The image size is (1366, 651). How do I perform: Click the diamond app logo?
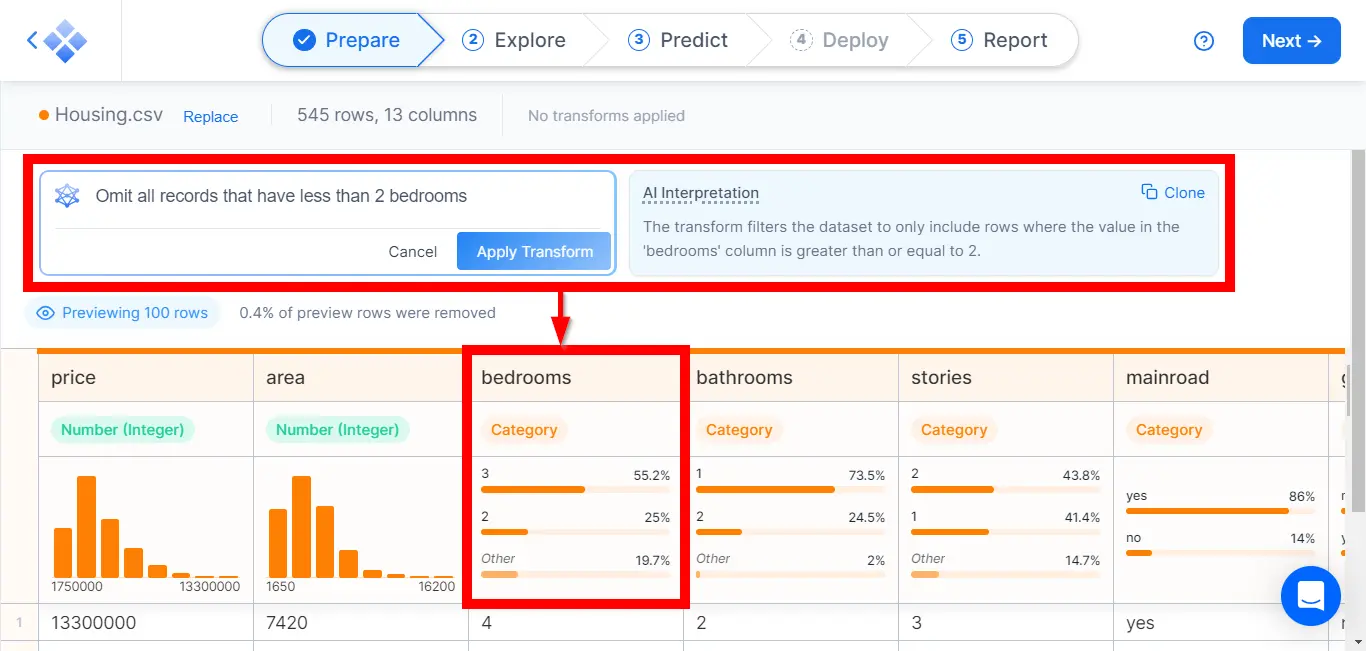(65, 41)
